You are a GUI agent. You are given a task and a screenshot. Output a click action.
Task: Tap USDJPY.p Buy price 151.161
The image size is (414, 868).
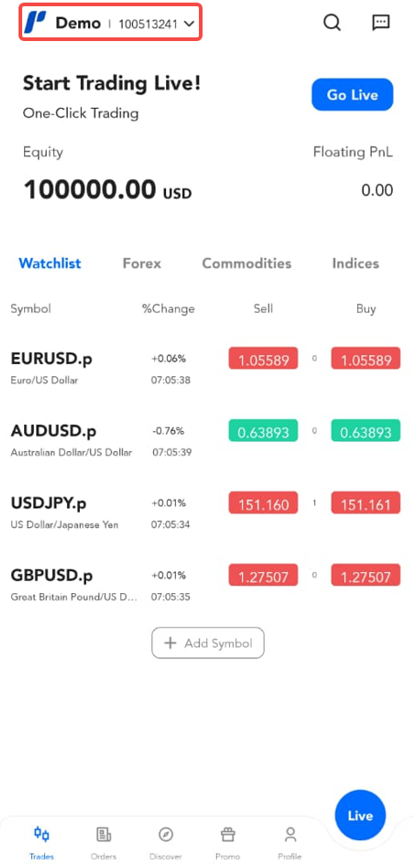point(366,504)
